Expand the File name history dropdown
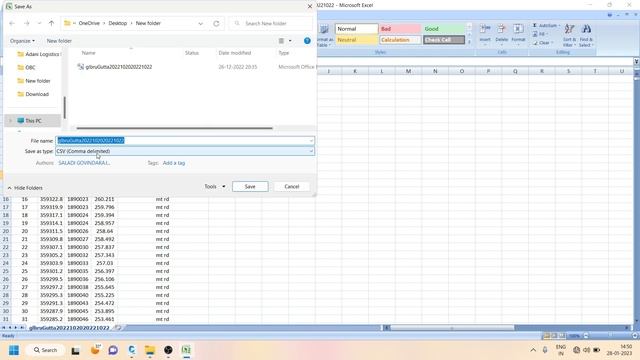 [x=311, y=140]
